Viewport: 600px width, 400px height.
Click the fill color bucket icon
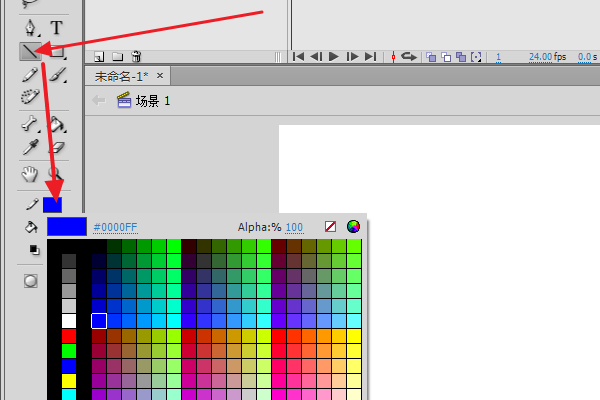pyautogui.click(x=31, y=227)
